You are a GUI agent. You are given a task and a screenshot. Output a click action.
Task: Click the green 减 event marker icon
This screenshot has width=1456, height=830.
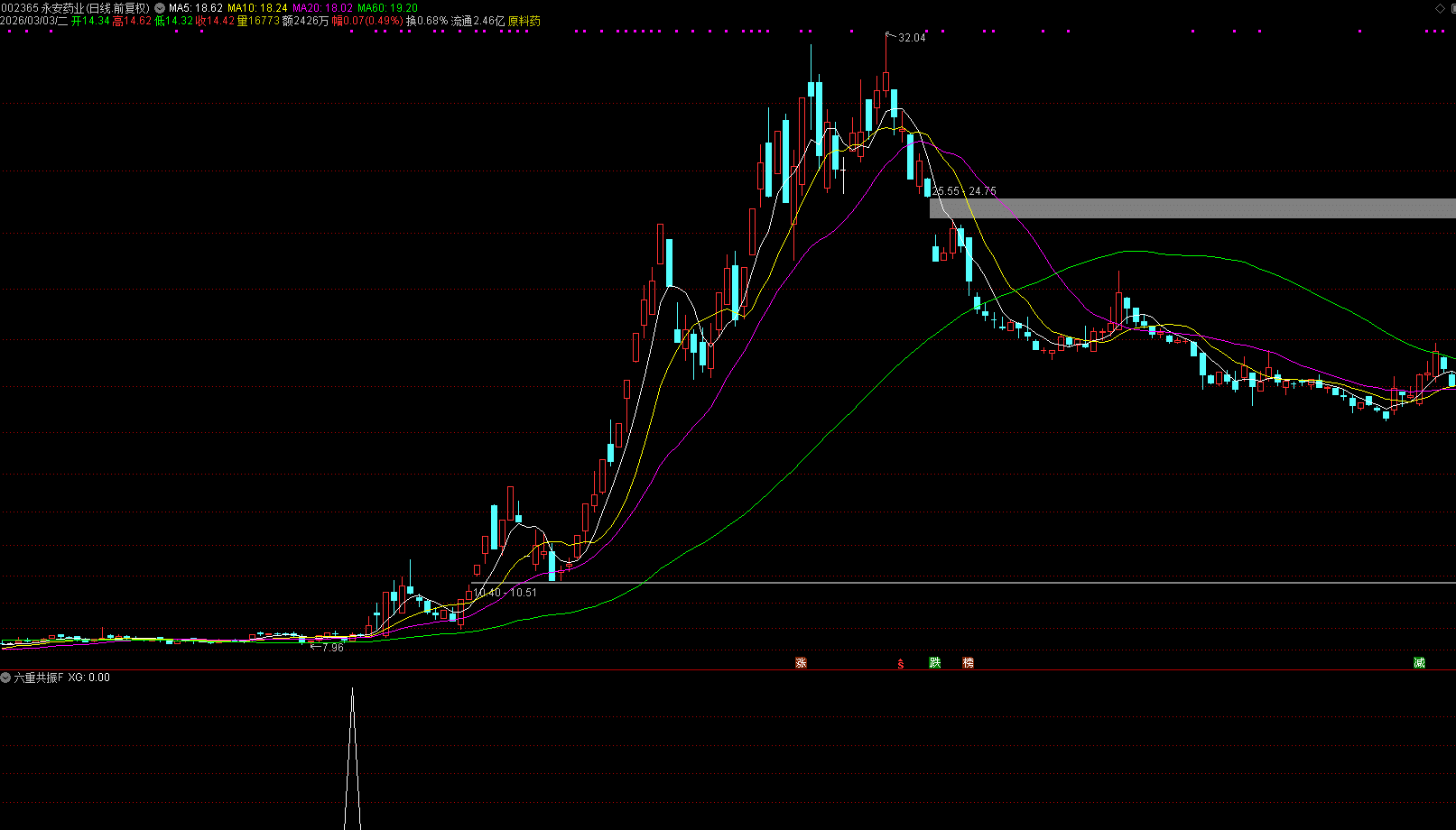tap(1419, 663)
